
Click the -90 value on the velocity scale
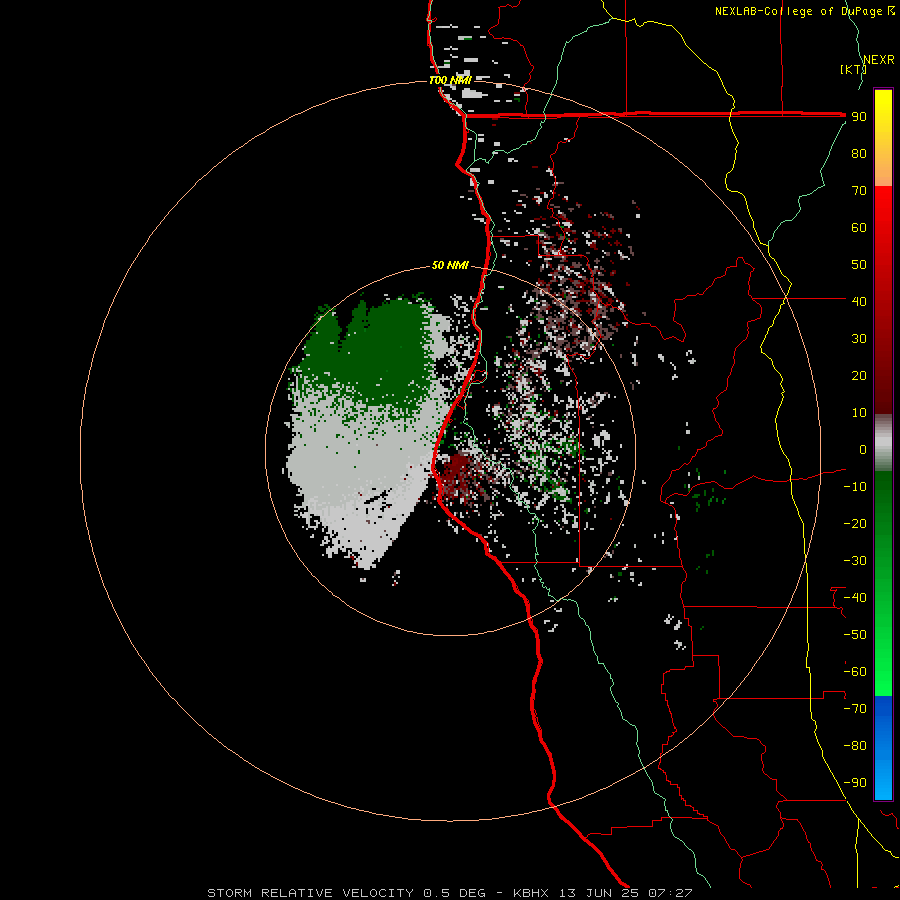855,783
